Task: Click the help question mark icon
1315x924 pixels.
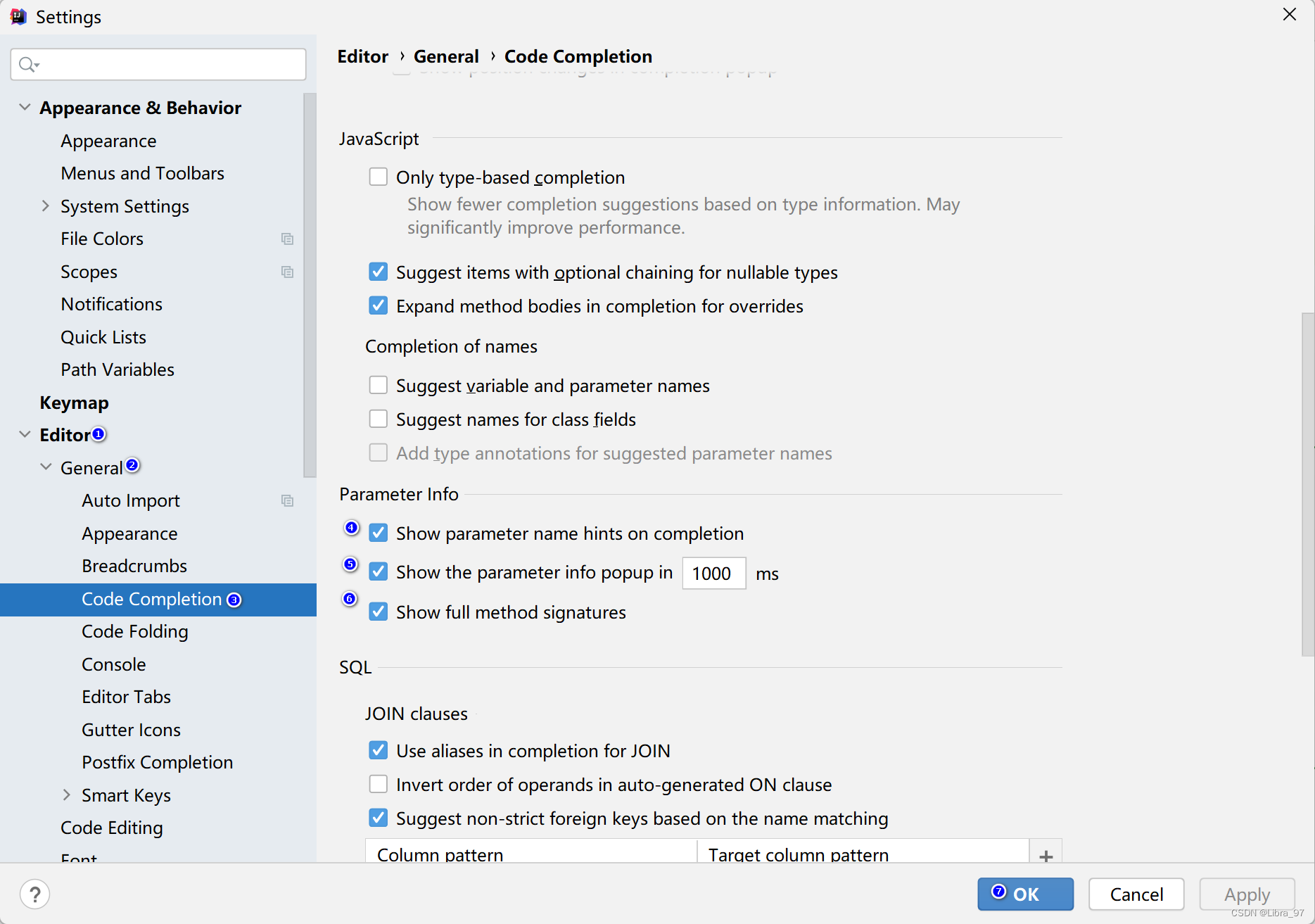Action: (x=34, y=894)
